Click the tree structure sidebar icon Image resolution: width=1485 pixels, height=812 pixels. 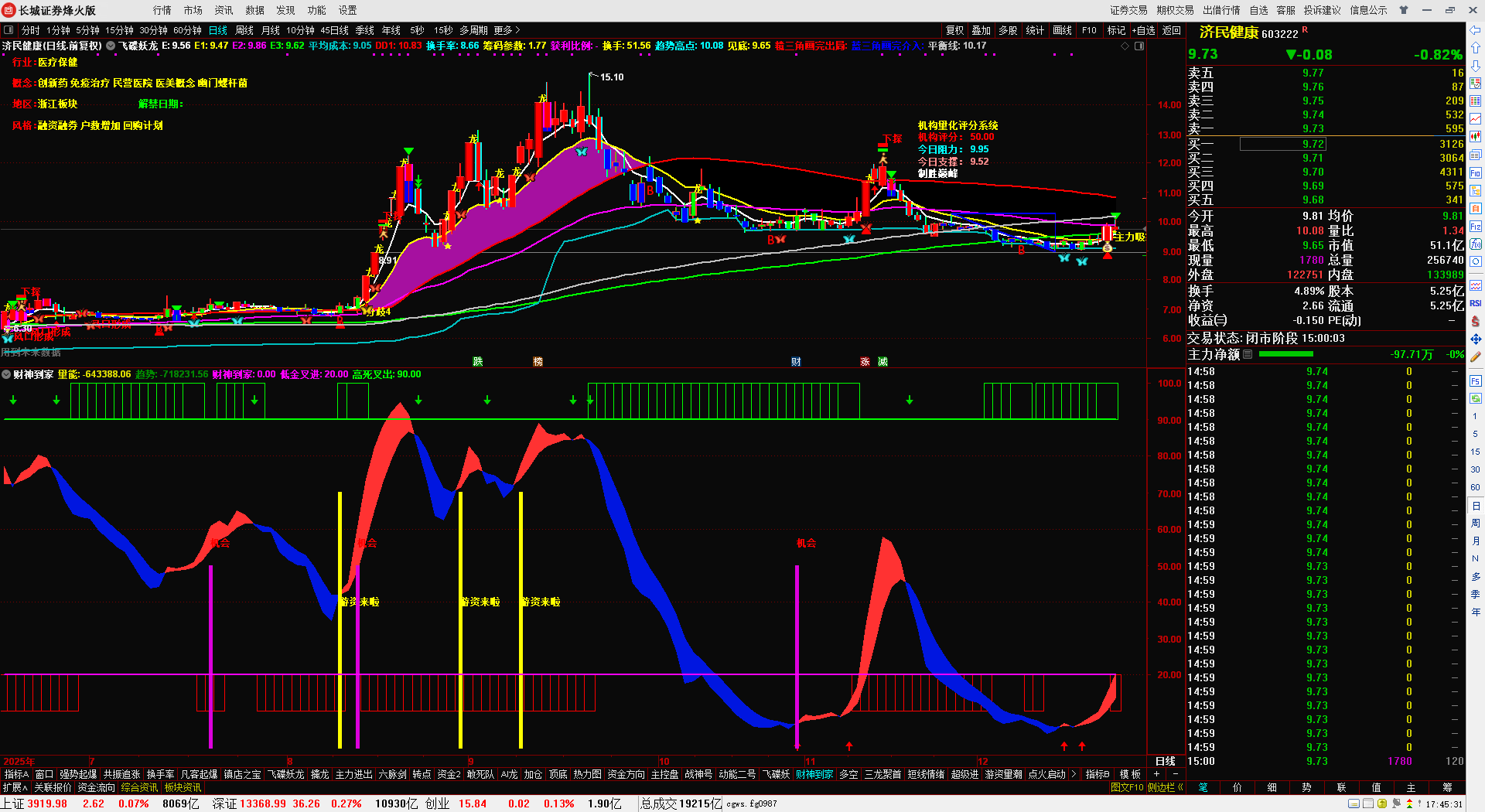click(x=1476, y=190)
